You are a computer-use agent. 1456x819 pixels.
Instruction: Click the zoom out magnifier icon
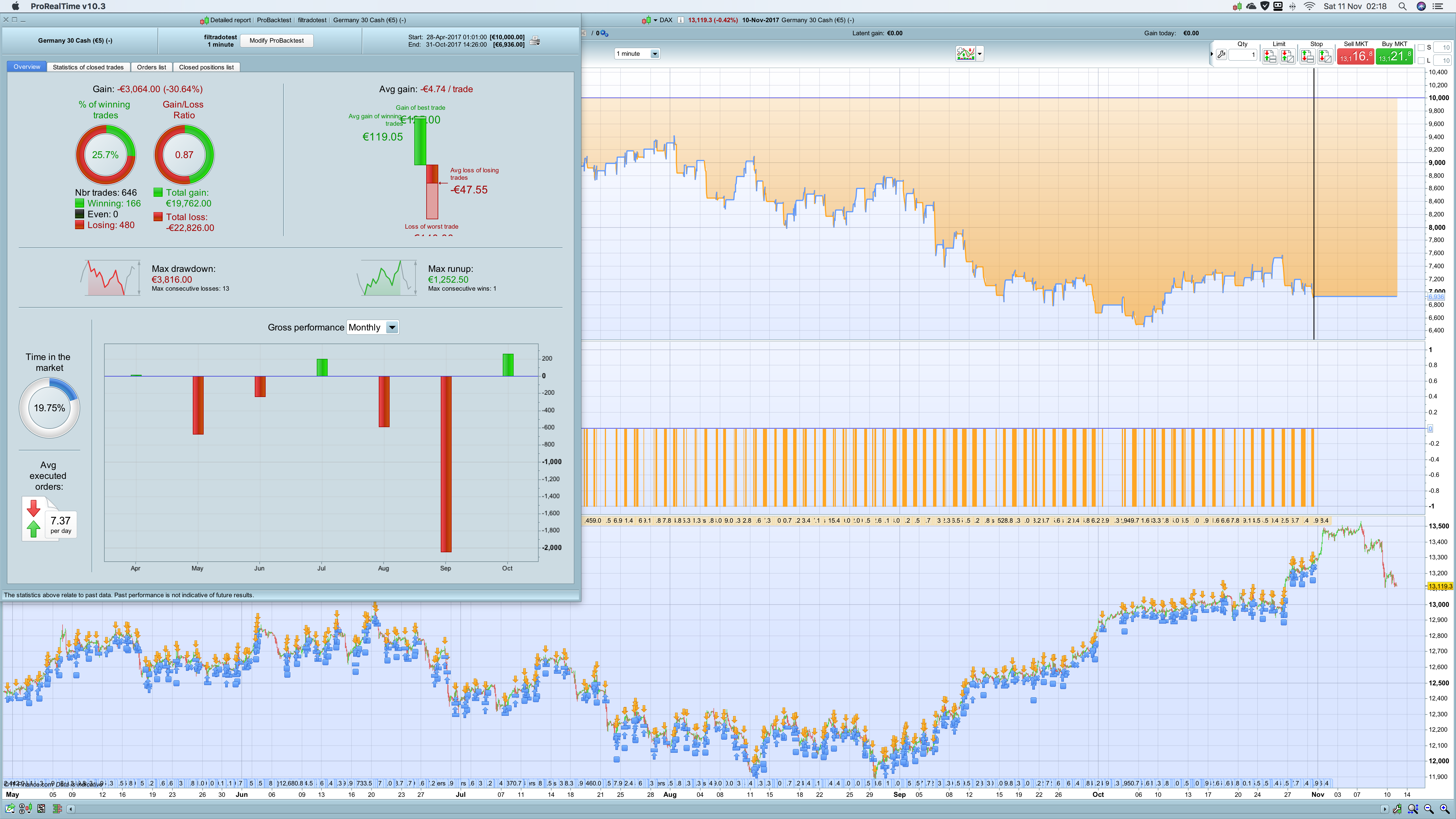tap(1429, 809)
